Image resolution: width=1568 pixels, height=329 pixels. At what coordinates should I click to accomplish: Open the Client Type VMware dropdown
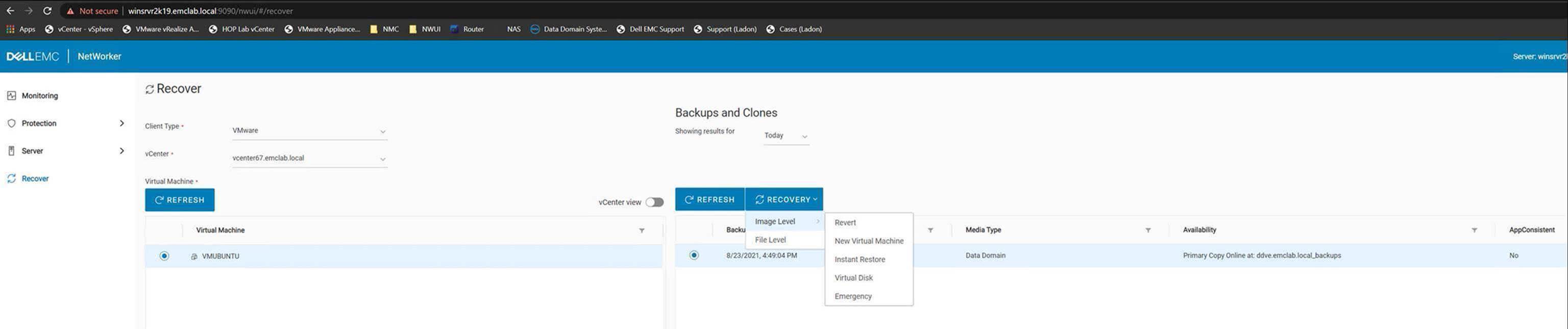pyautogui.click(x=309, y=131)
